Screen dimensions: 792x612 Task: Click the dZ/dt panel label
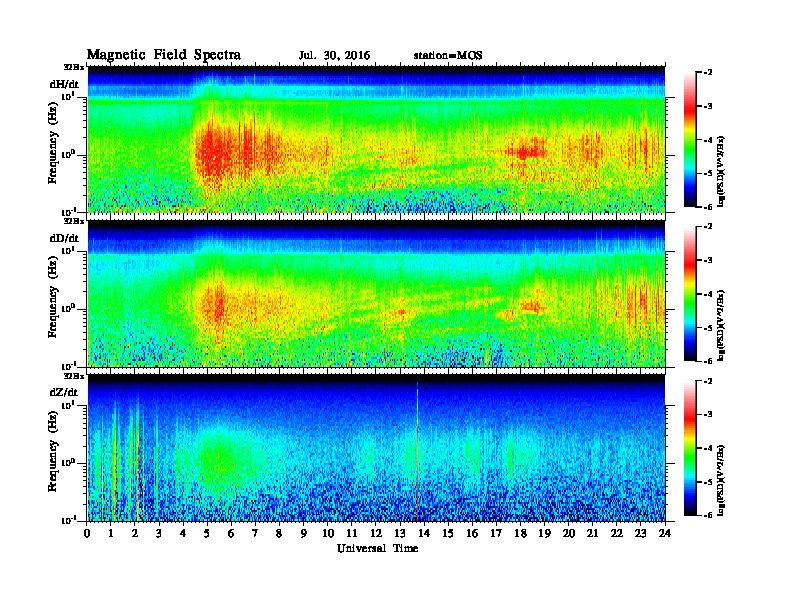(x=64, y=392)
